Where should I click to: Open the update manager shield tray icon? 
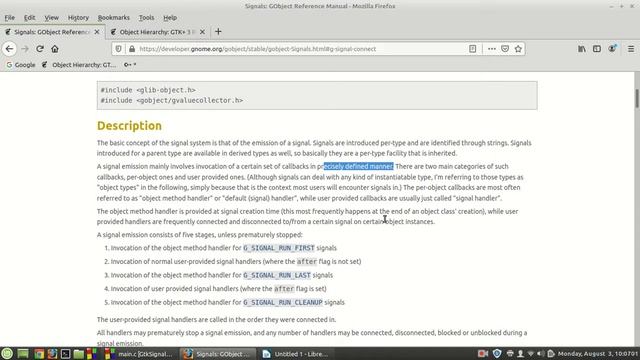tap(497, 353)
